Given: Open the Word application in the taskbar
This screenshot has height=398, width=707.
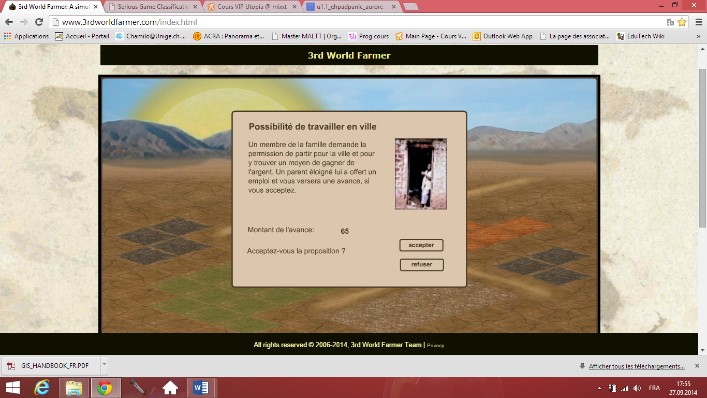Looking at the screenshot, I should click(201, 388).
